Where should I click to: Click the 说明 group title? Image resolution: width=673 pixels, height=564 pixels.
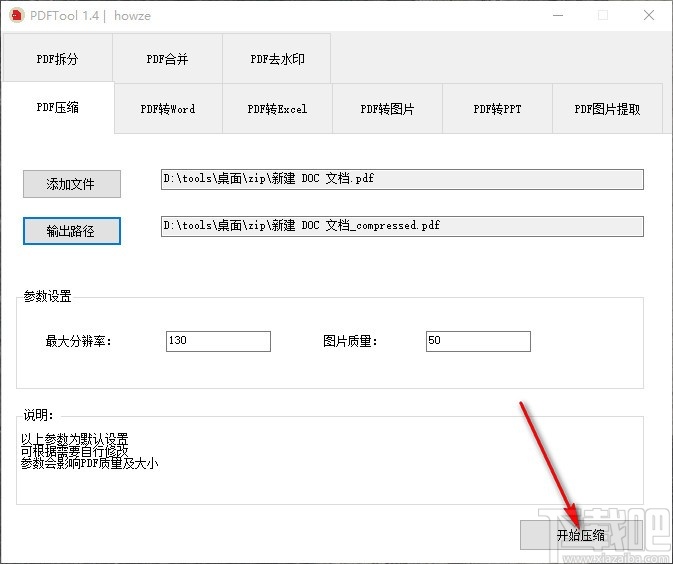(39, 415)
